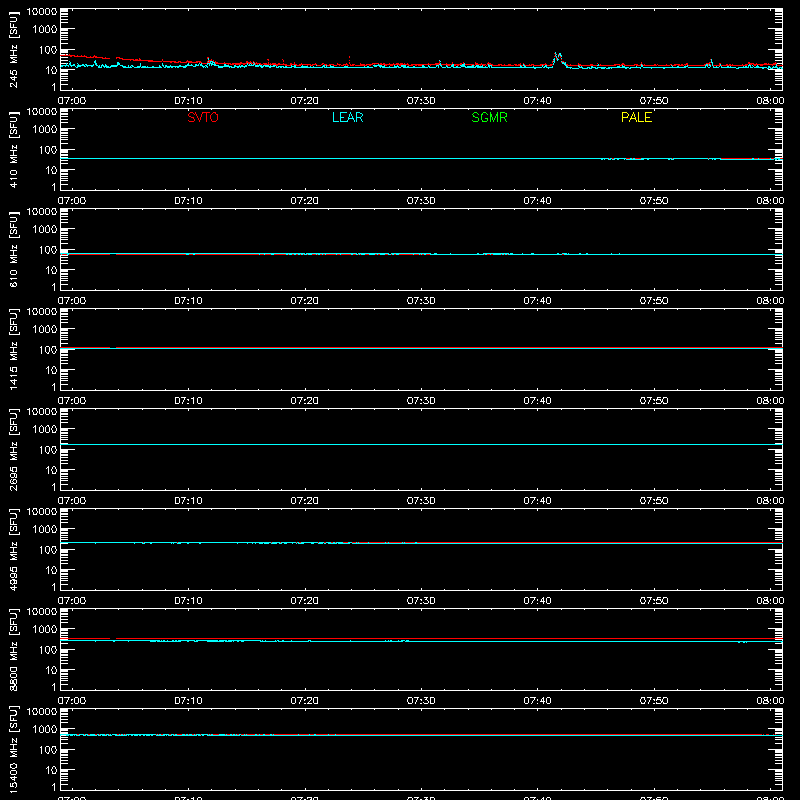Viewport: 800px width, 800px height.
Task: Click the 07:40 time label below 2695 MHz plot
Action: tap(537, 501)
